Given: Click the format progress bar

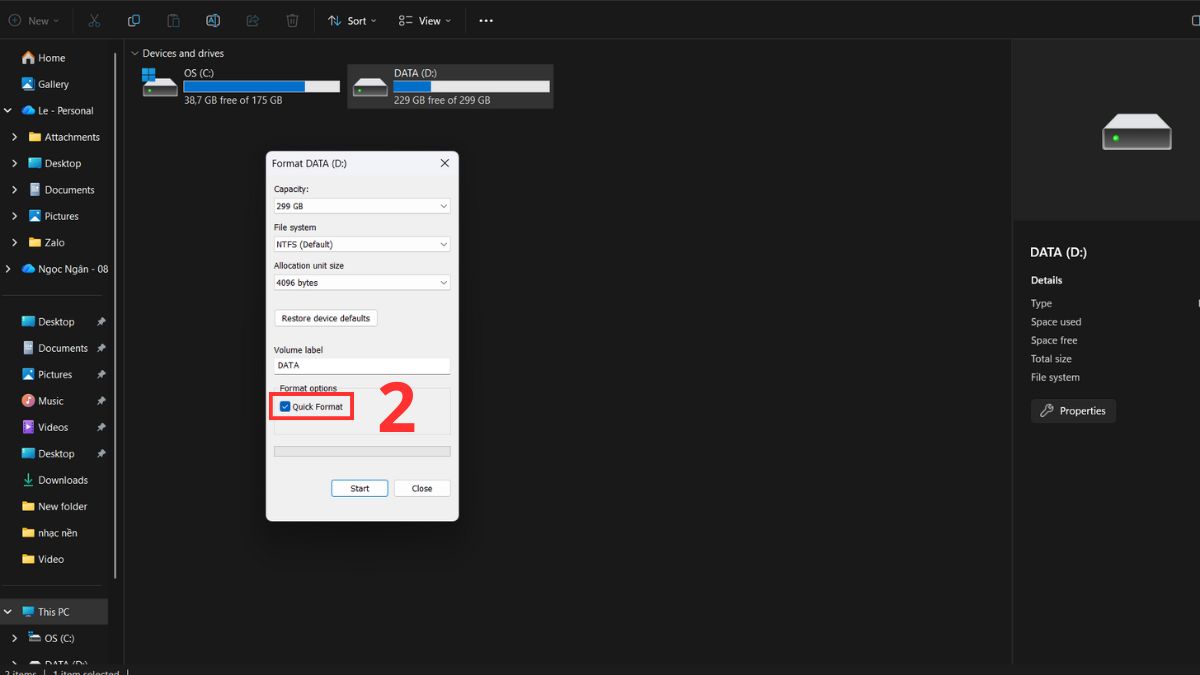Looking at the screenshot, I should point(361,451).
